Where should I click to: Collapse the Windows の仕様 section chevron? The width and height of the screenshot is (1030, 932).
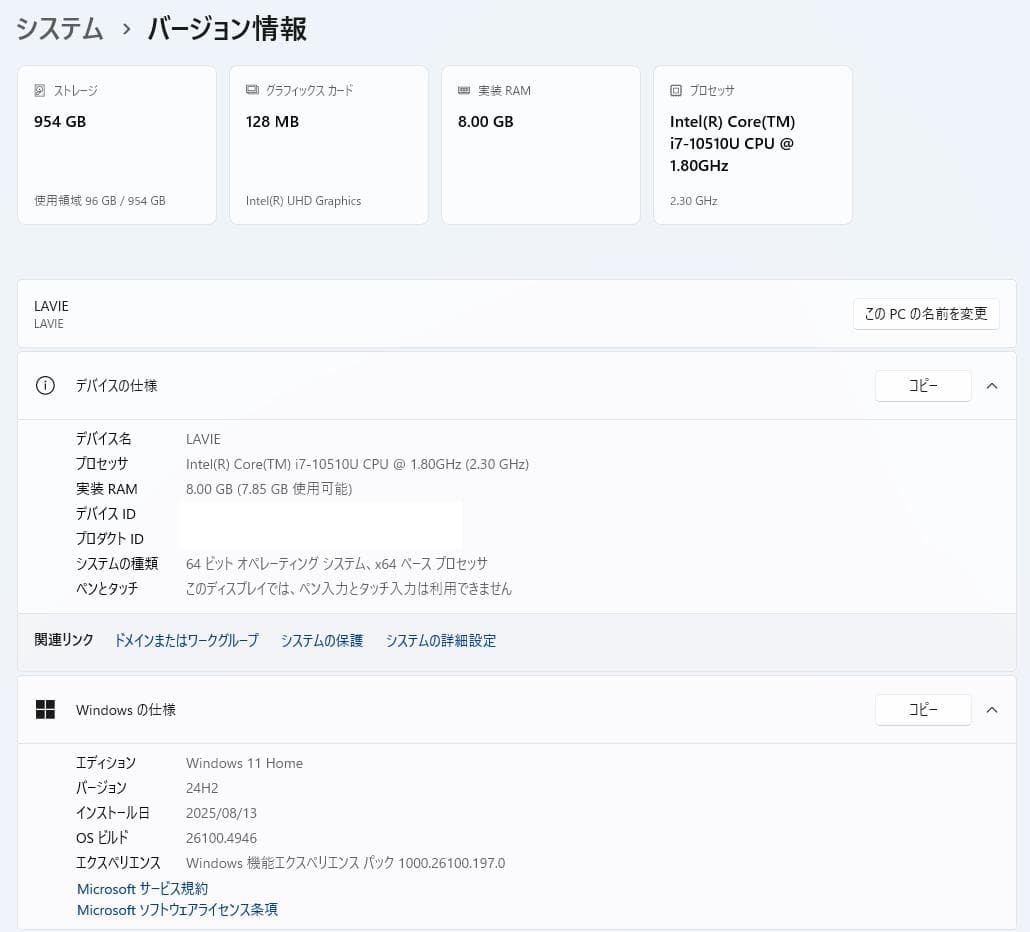point(991,710)
